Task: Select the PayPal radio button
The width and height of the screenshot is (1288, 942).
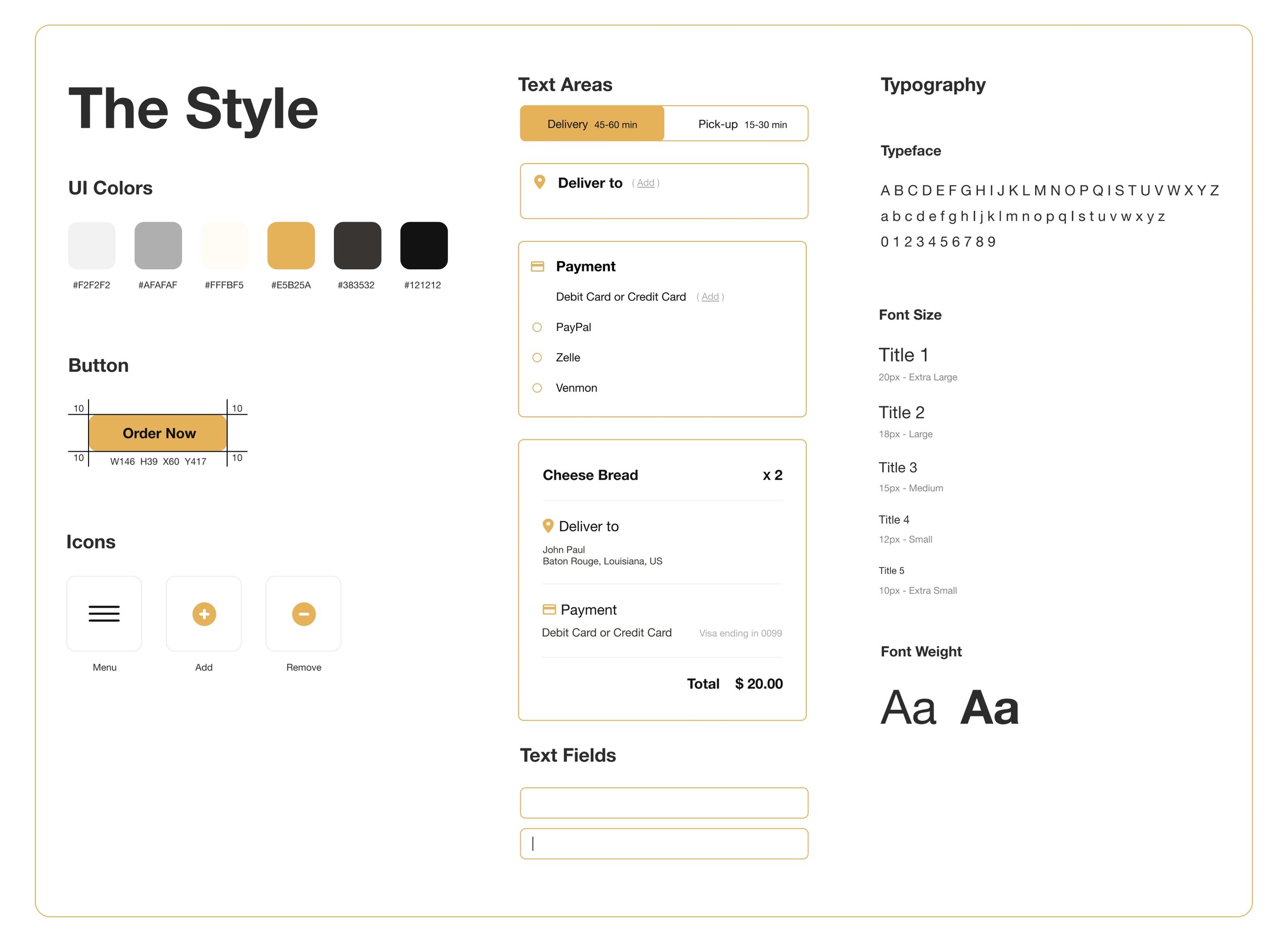Action: tap(537, 328)
